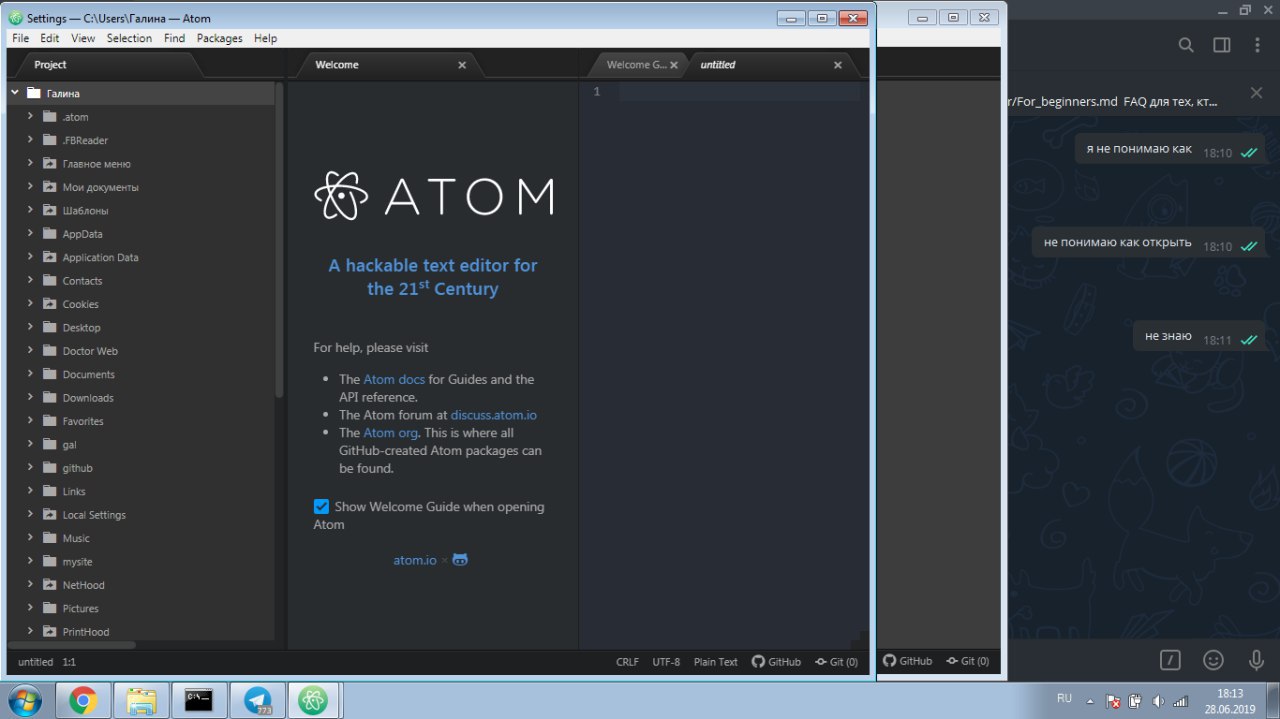Toggle Telegram side panel icon

[1222, 45]
